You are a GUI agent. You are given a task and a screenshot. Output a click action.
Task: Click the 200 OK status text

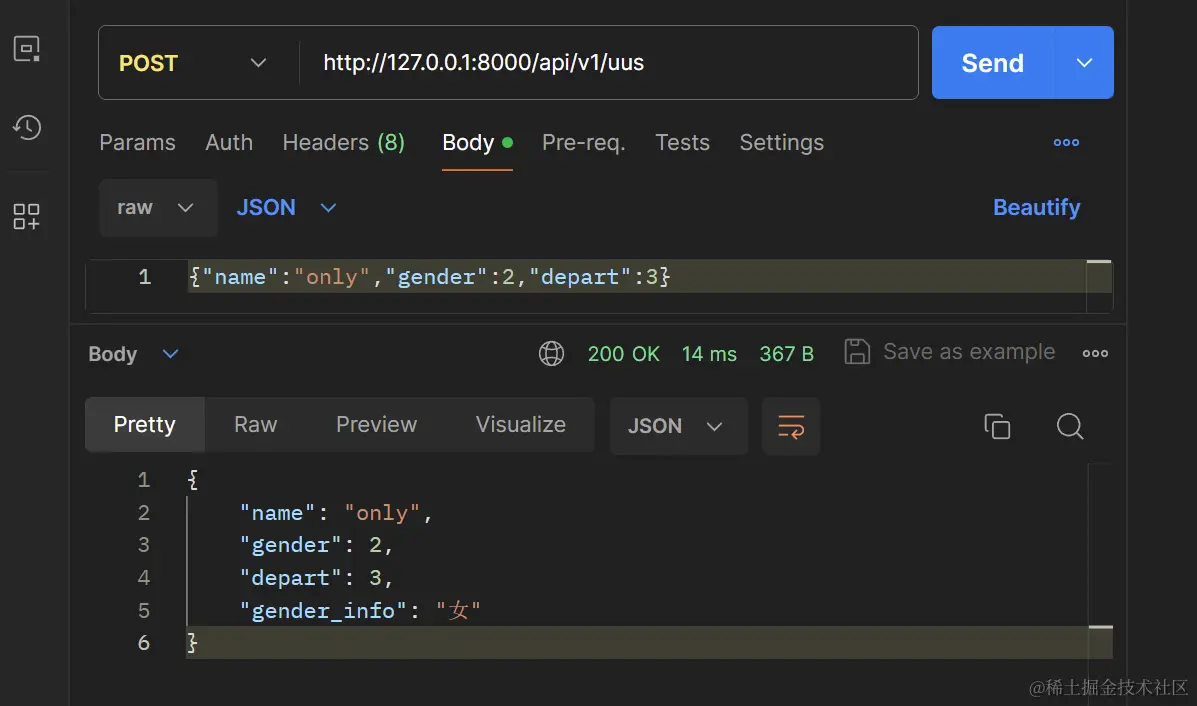[x=624, y=354]
